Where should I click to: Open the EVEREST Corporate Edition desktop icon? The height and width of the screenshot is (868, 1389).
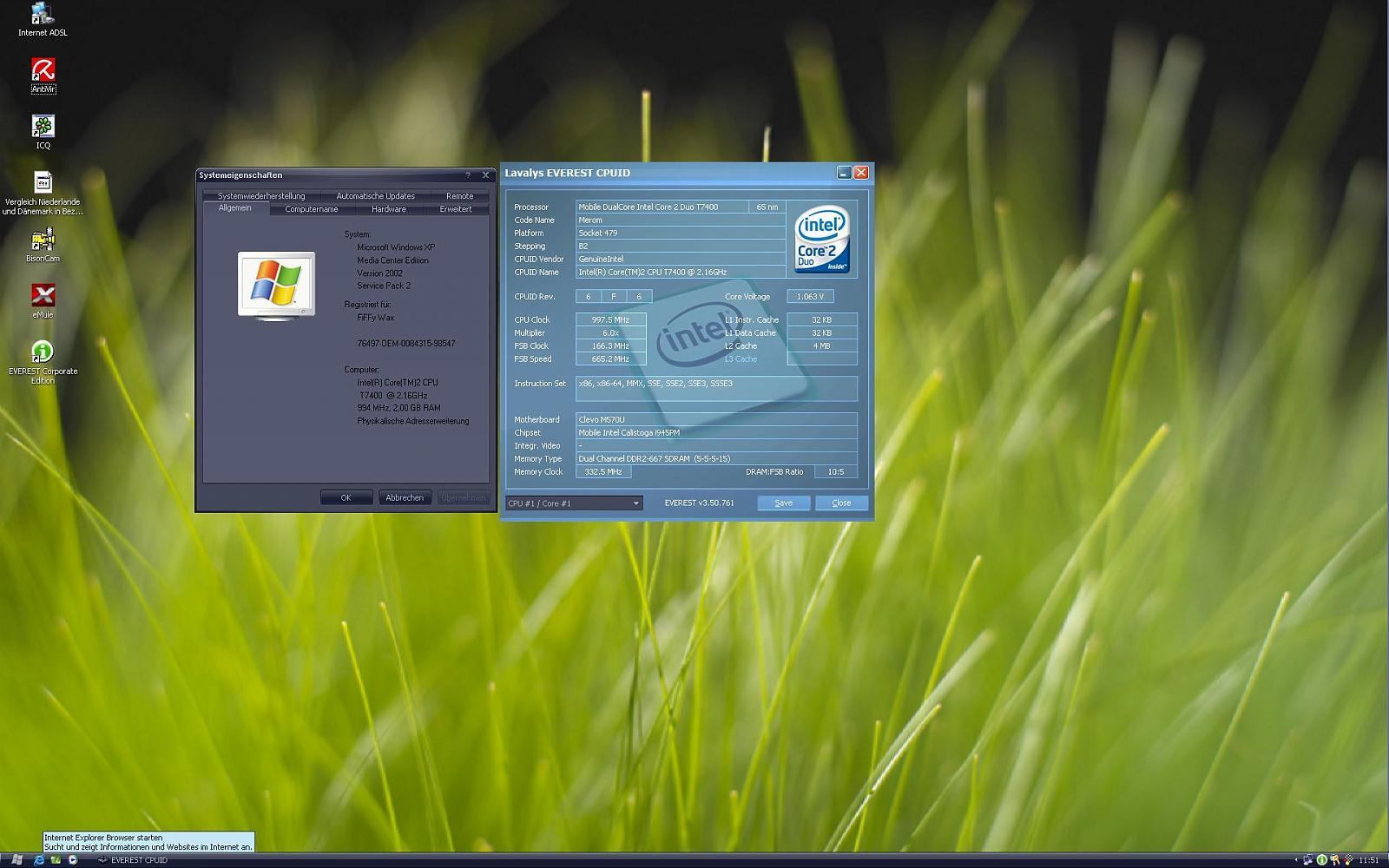point(43,362)
